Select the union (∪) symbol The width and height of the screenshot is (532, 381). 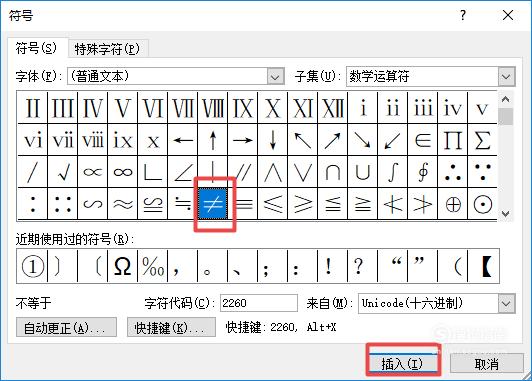pyautogui.click(x=363, y=172)
